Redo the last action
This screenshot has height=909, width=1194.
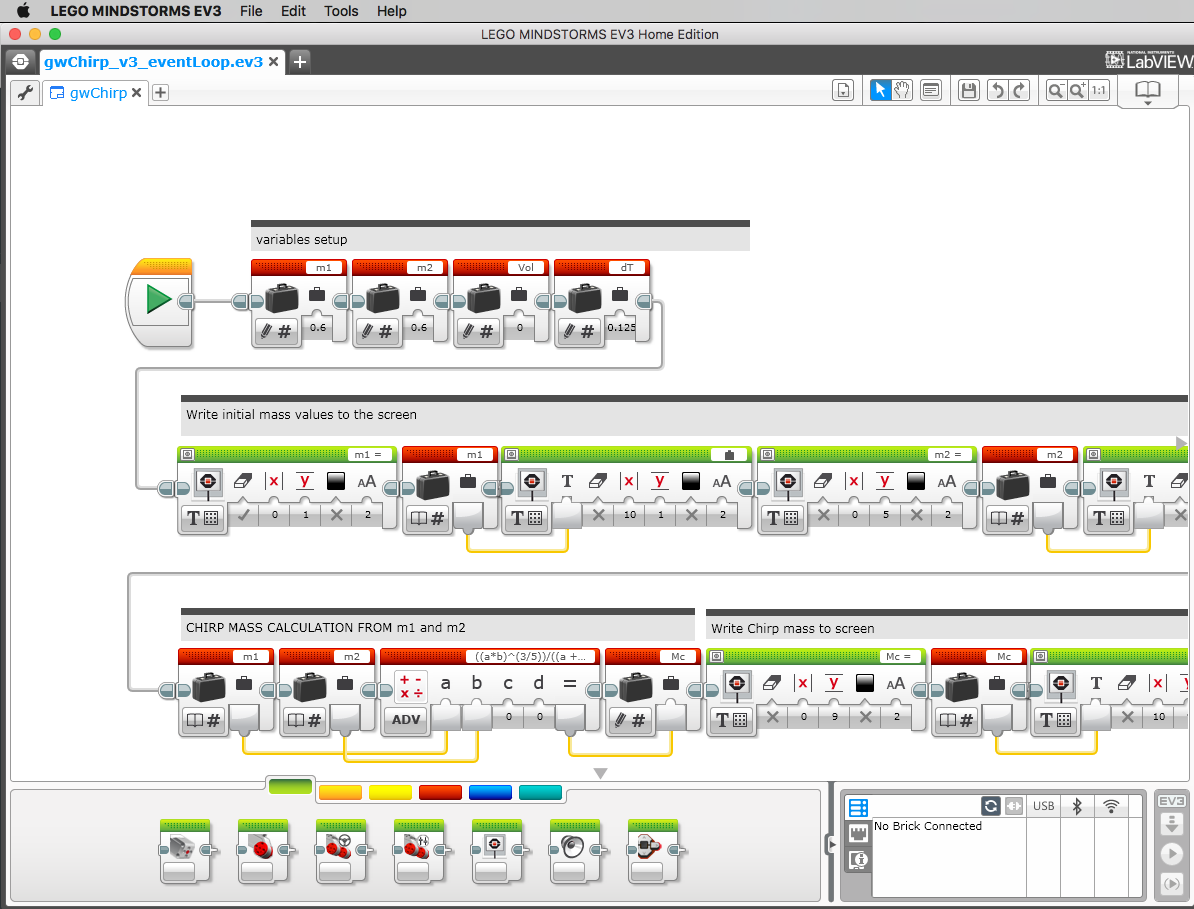pyautogui.click(x=1020, y=91)
